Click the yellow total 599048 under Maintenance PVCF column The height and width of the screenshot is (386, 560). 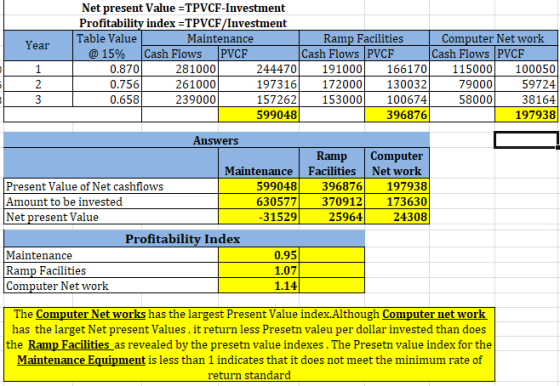pos(259,115)
